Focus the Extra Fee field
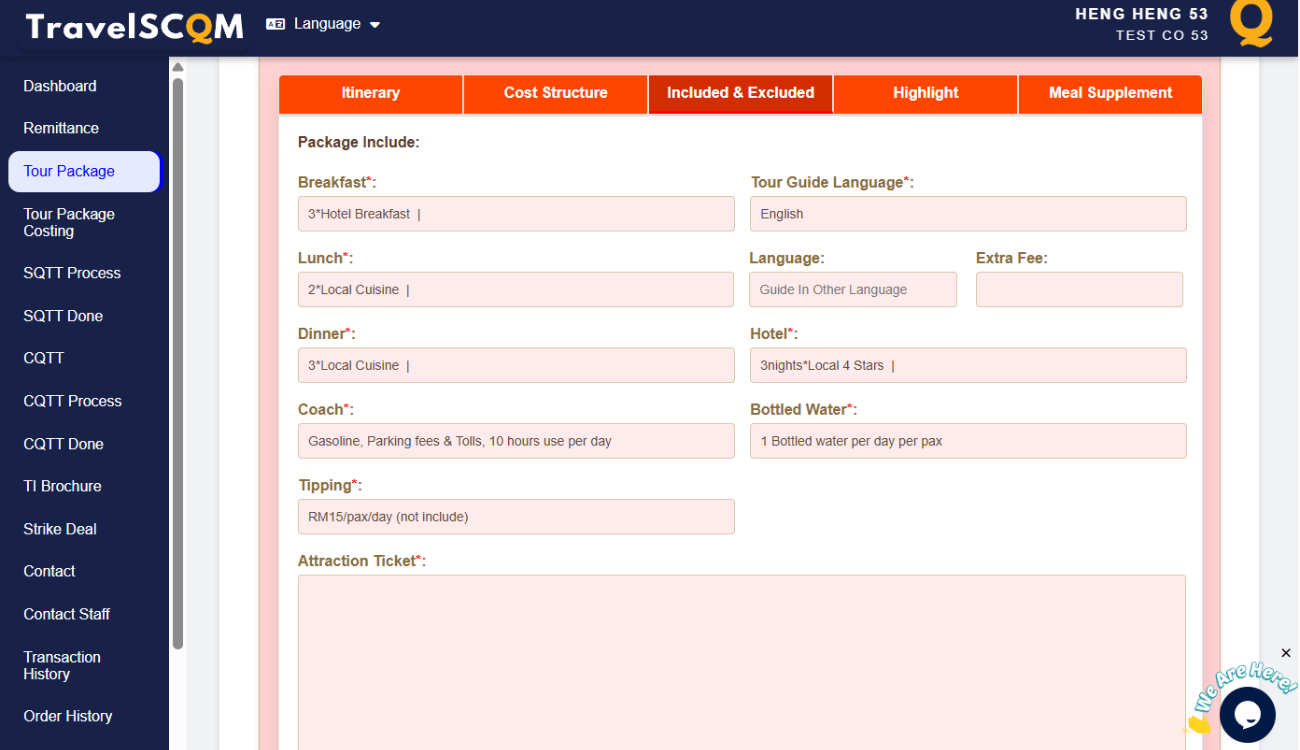The width and height of the screenshot is (1300, 750). pos(1079,290)
